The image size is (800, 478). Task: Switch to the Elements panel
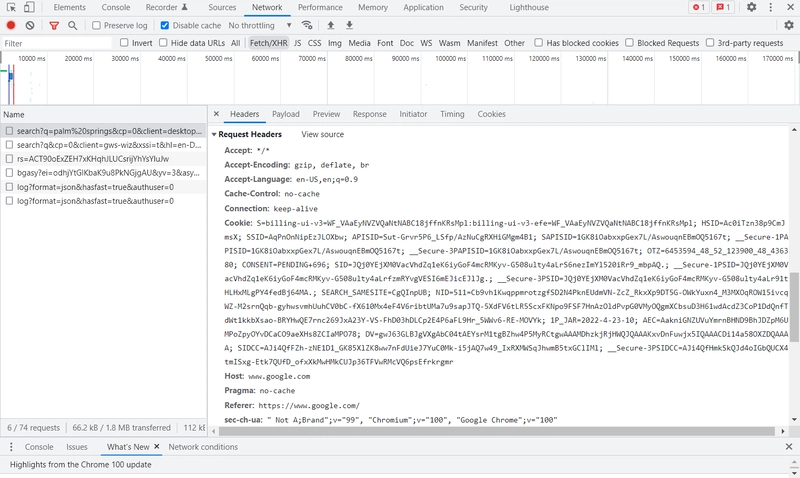pos(69,7)
